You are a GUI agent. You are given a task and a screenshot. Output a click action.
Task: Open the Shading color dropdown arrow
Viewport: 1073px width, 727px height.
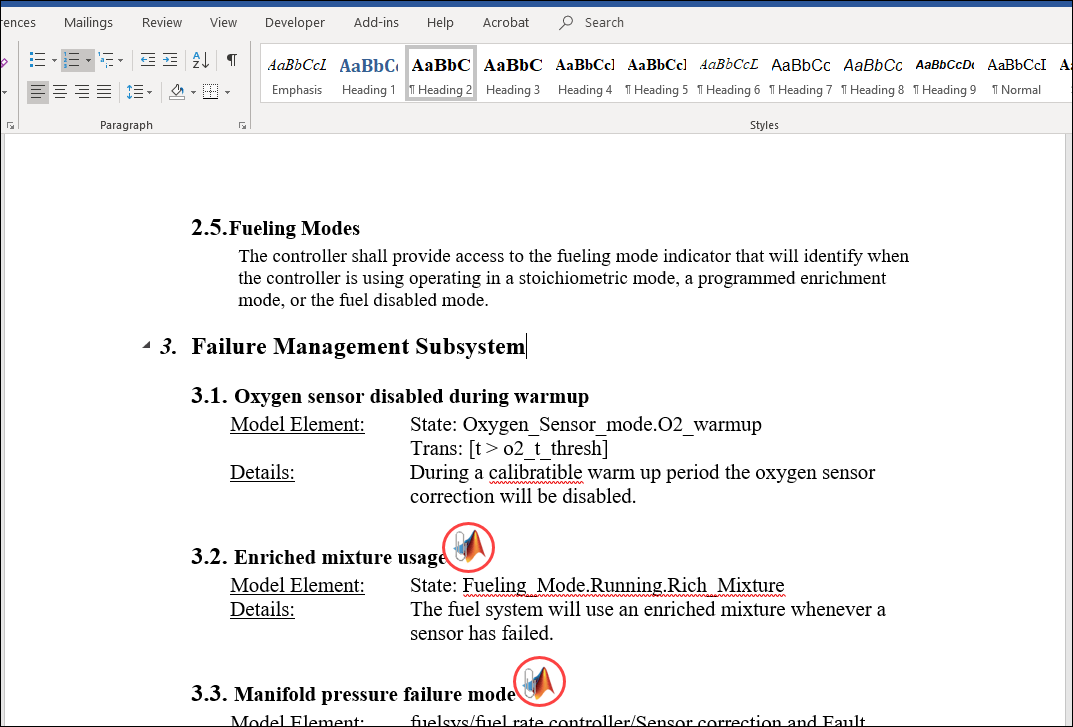point(193,92)
